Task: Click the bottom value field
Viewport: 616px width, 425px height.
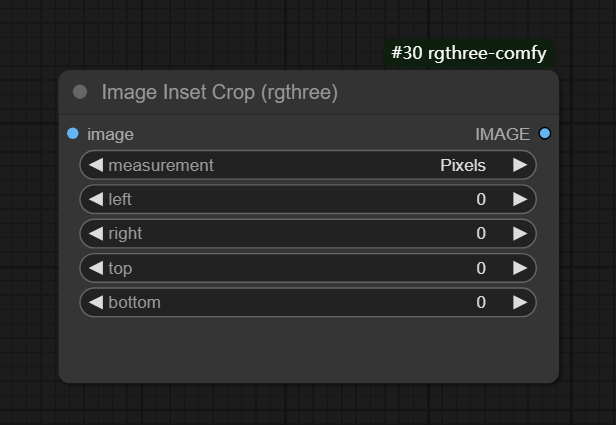Action: [308, 302]
